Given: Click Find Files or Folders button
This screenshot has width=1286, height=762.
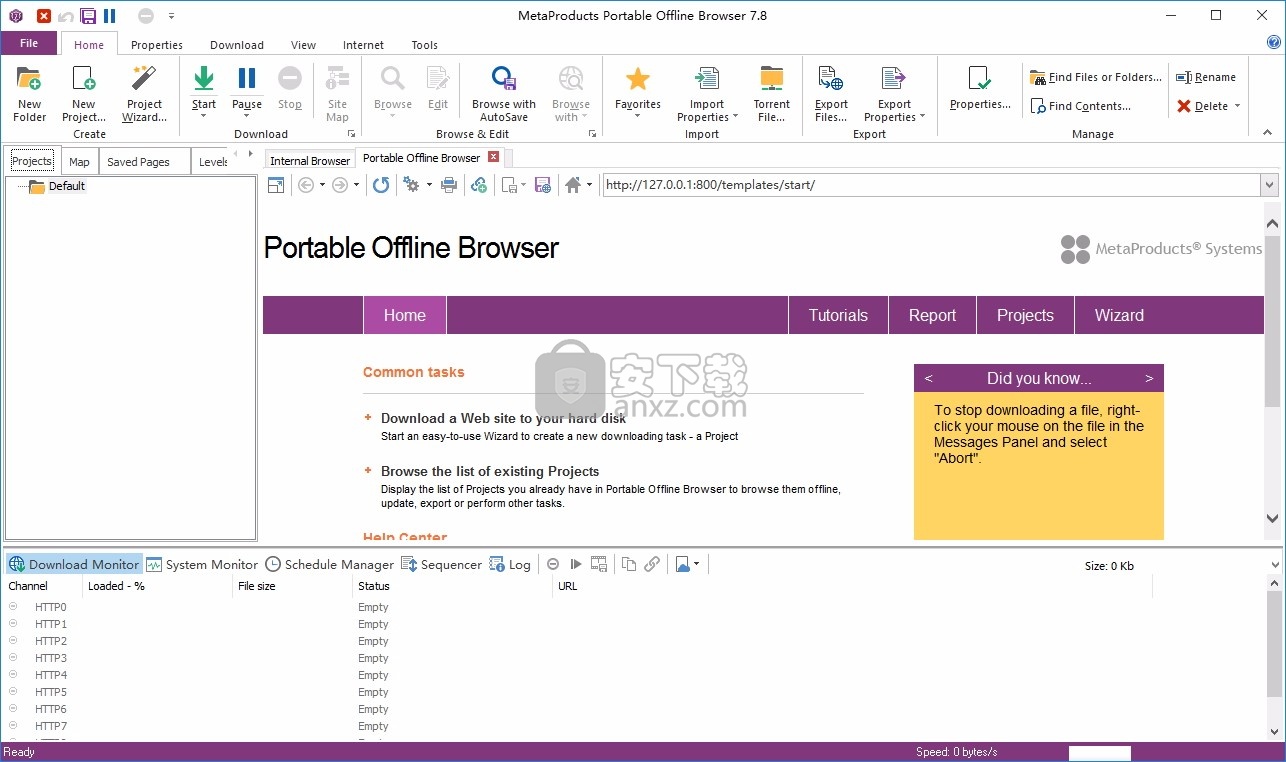Looking at the screenshot, I should click(1097, 77).
